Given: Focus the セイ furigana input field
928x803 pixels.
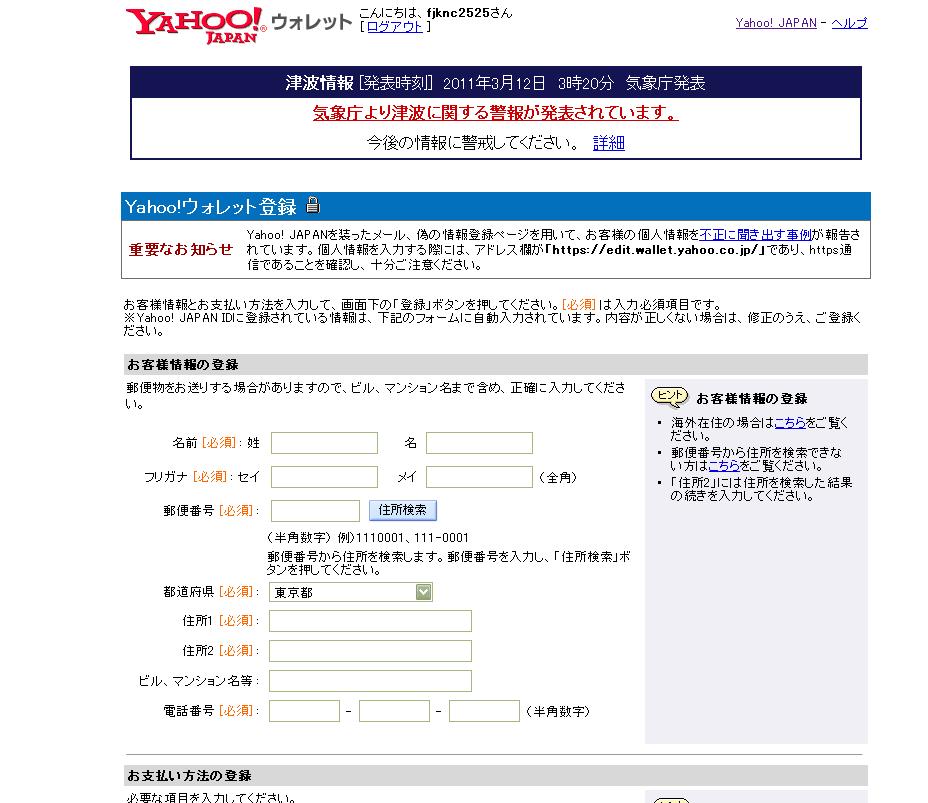Looking at the screenshot, I should (324, 477).
